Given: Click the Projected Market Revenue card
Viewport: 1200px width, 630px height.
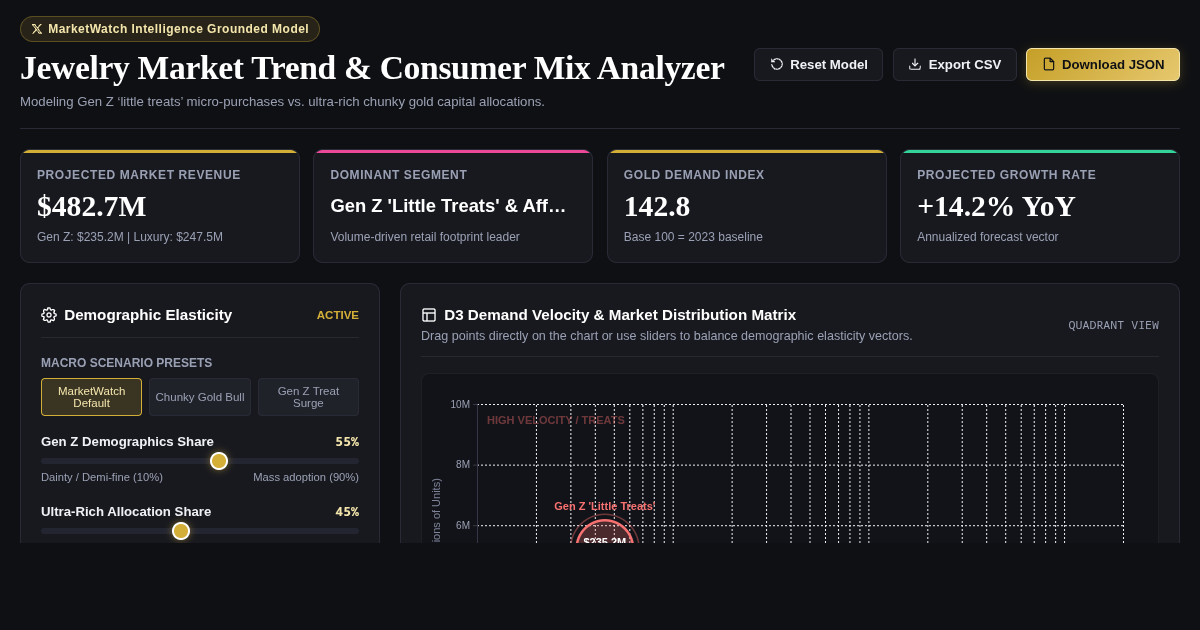Looking at the screenshot, I should (160, 206).
